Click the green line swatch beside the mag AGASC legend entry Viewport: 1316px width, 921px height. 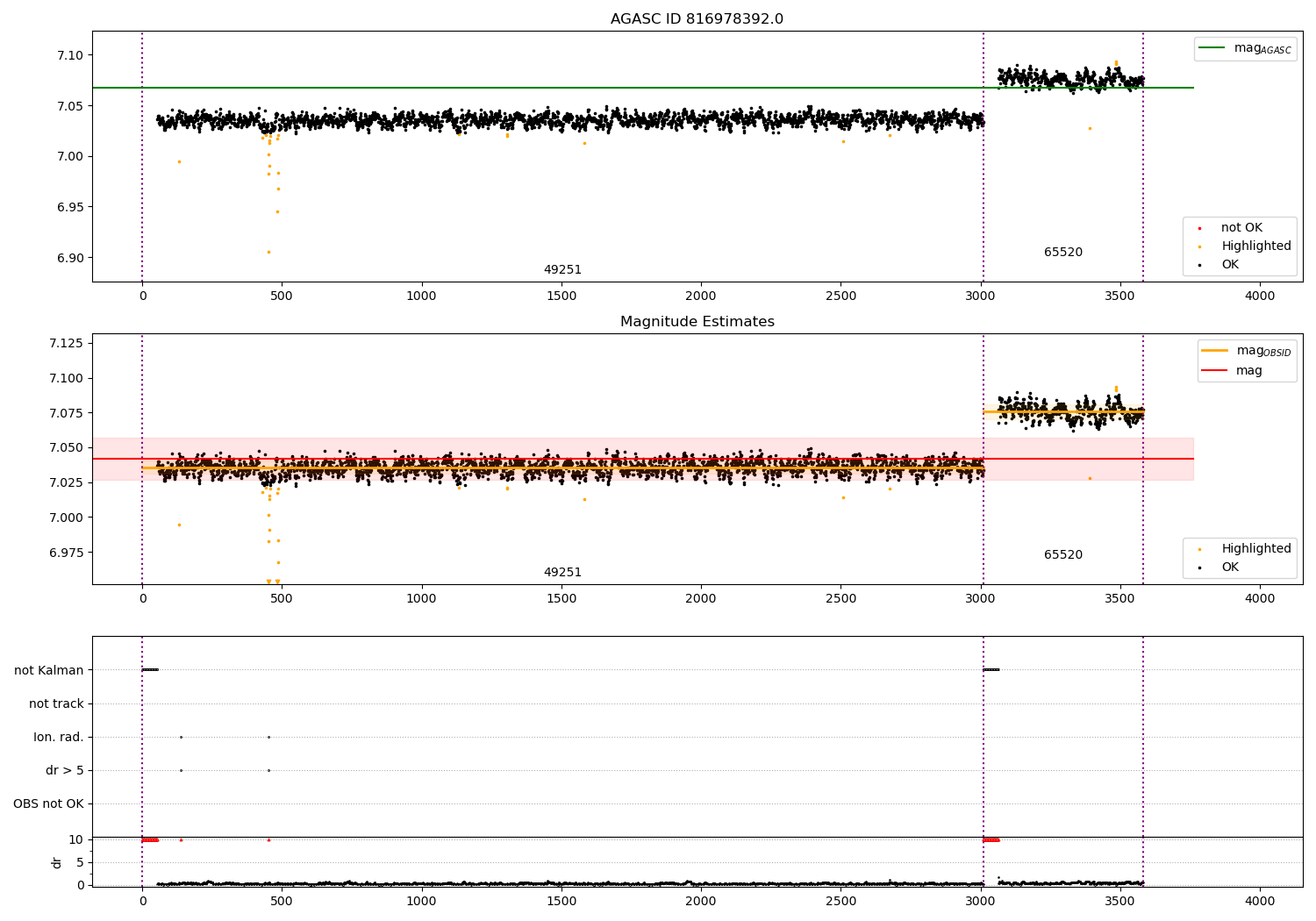(x=1212, y=48)
